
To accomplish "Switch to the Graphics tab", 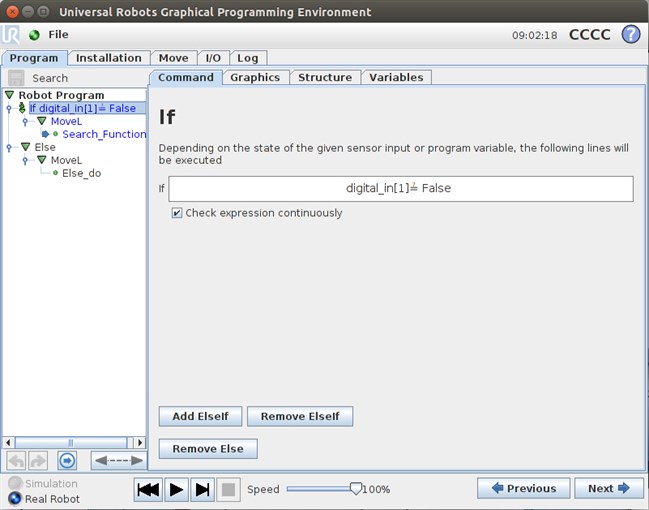I will click(x=255, y=77).
